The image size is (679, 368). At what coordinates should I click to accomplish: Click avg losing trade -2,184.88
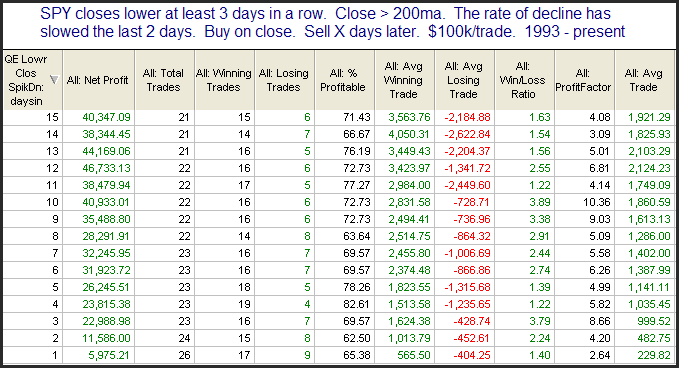click(x=468, y=117)
